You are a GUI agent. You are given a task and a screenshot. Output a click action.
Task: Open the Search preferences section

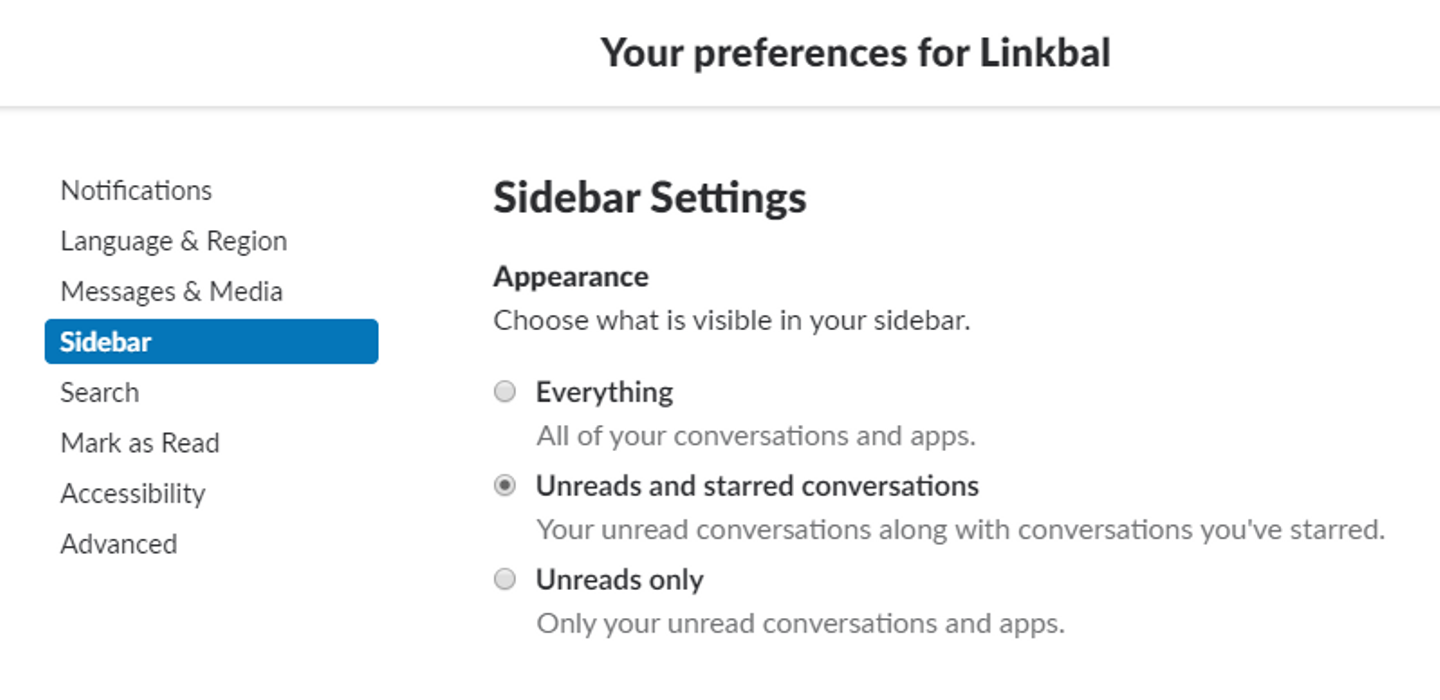pos(99,392)
